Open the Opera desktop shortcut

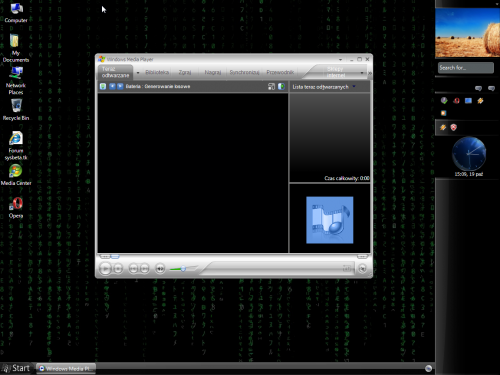pyautogui.click(x=16, y=208)
